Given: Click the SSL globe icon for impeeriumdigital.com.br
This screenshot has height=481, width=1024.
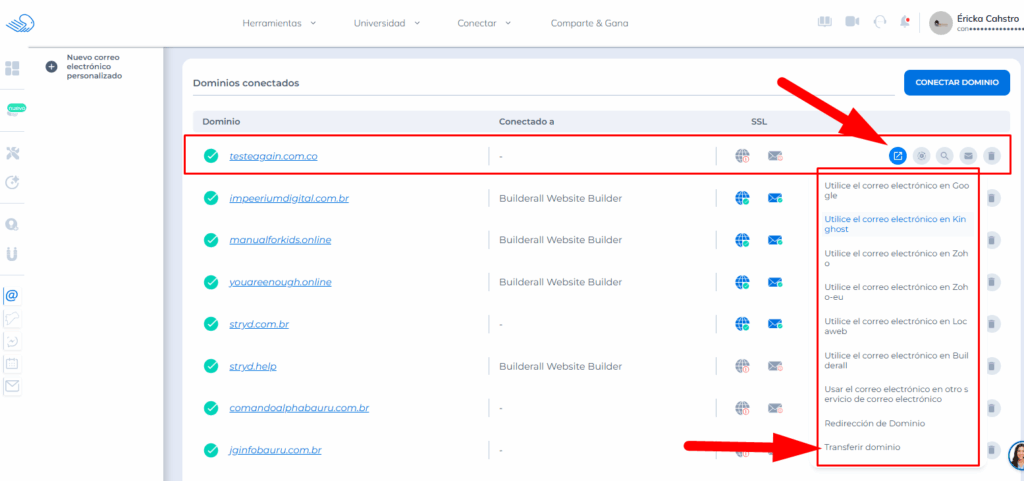Looking at the screenshot, I should click(x=742, y=198).
